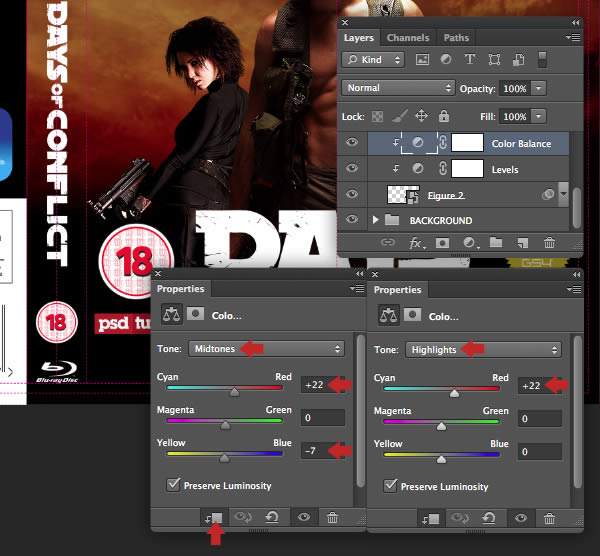Toggle adjustment visibility eye in Midtones Properties panel
600x556 pixels.
point(304,517)
